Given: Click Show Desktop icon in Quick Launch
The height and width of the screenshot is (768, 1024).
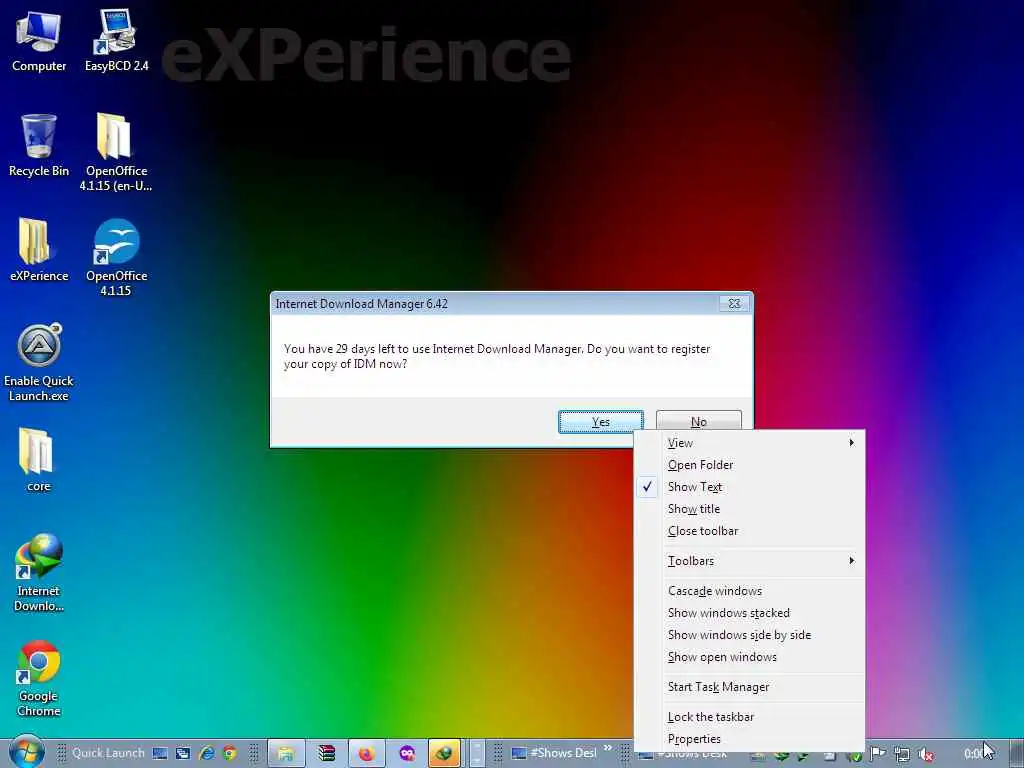Looking at the screenshot, I should click(x=160, y=753).
